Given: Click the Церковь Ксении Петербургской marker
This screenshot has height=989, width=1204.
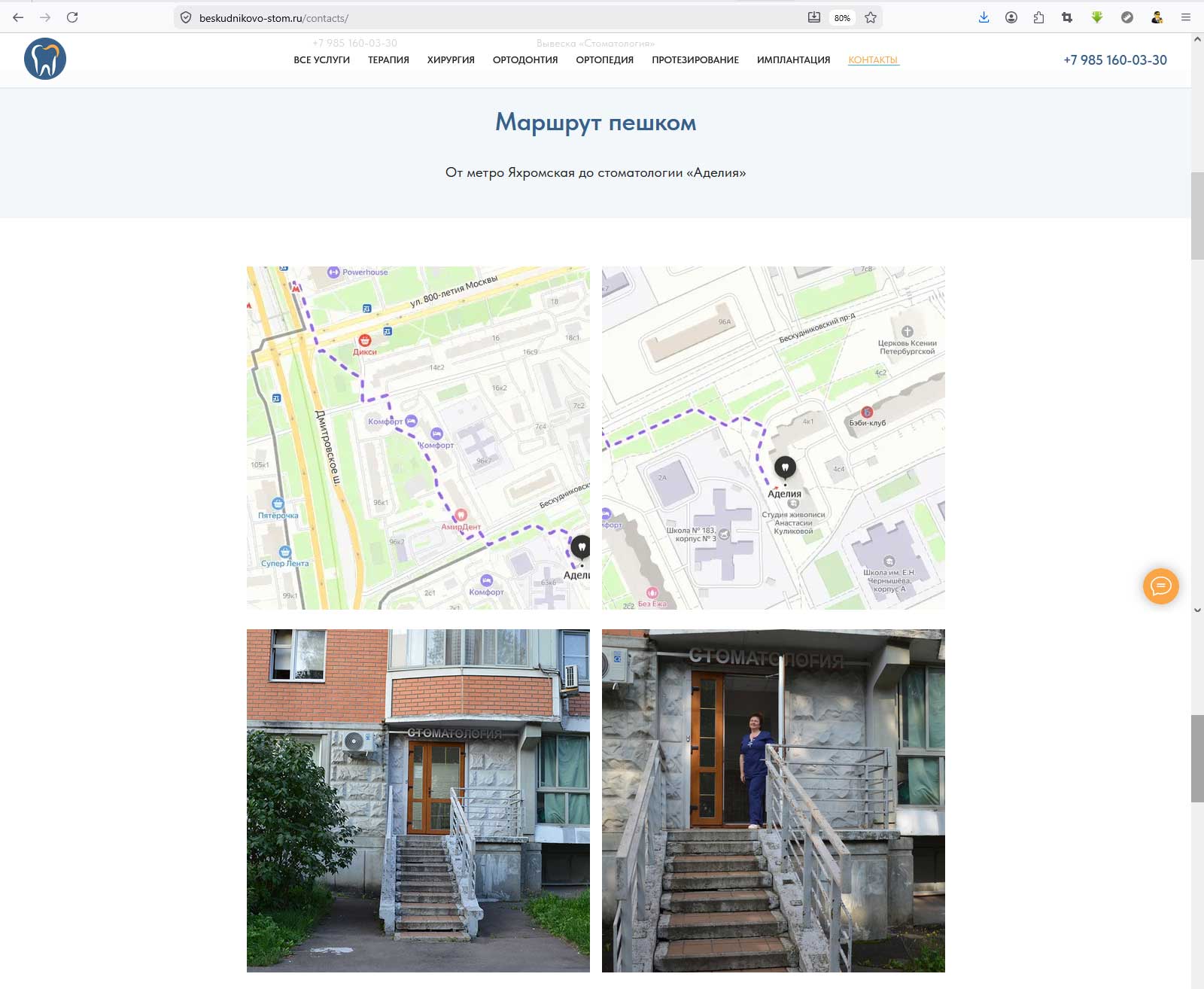Looking at the screenshot, I should [x=908, y=331].
